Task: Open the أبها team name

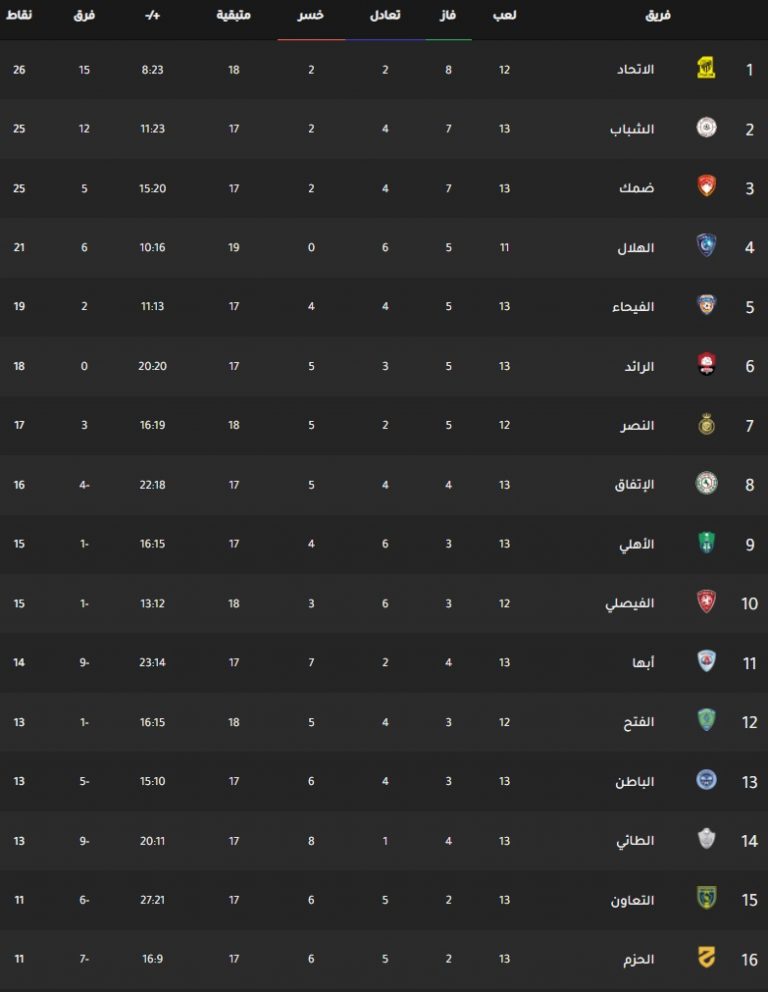Action: coord(643,663)
